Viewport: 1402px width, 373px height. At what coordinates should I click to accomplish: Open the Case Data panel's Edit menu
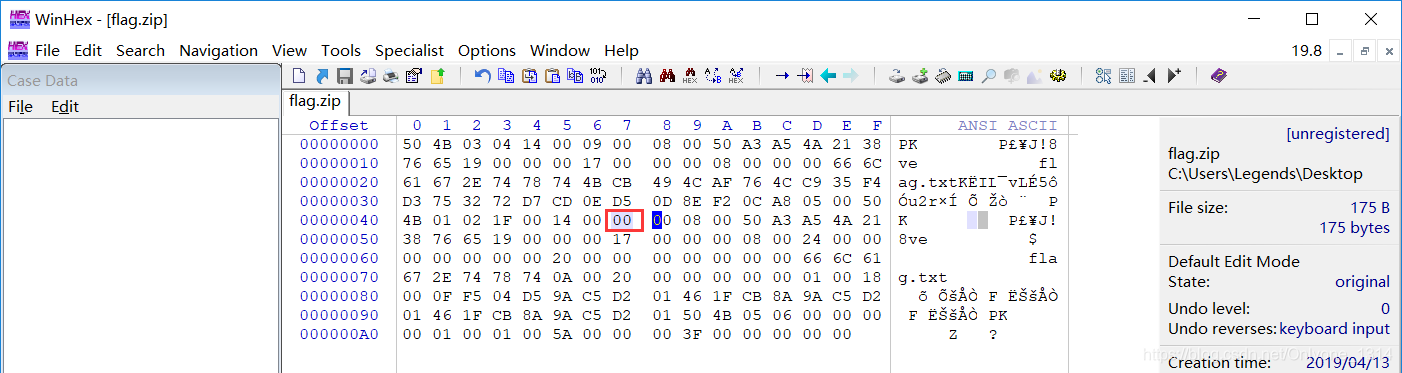pyautogui.click(x=65, y=106)
